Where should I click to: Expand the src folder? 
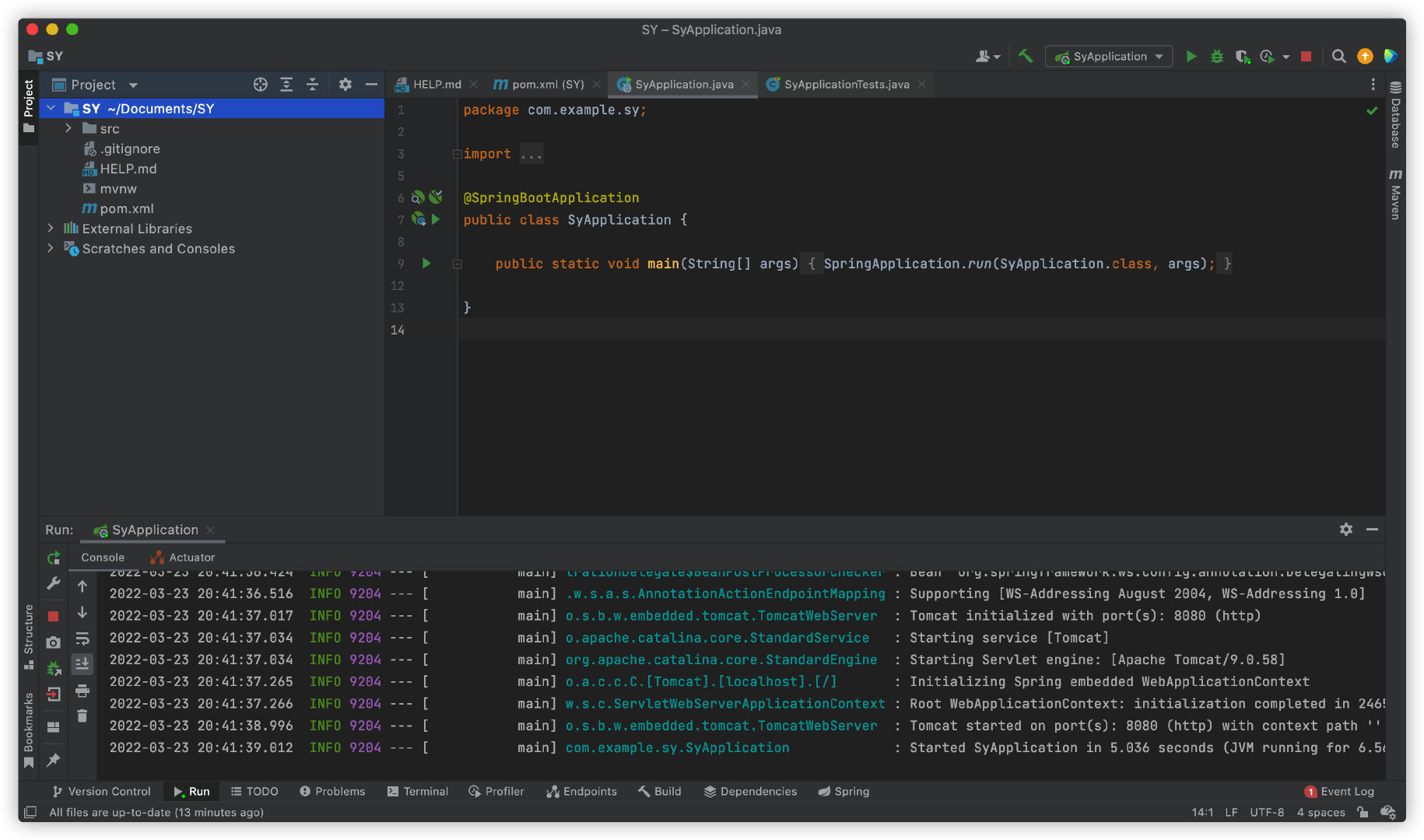[68, 128]
